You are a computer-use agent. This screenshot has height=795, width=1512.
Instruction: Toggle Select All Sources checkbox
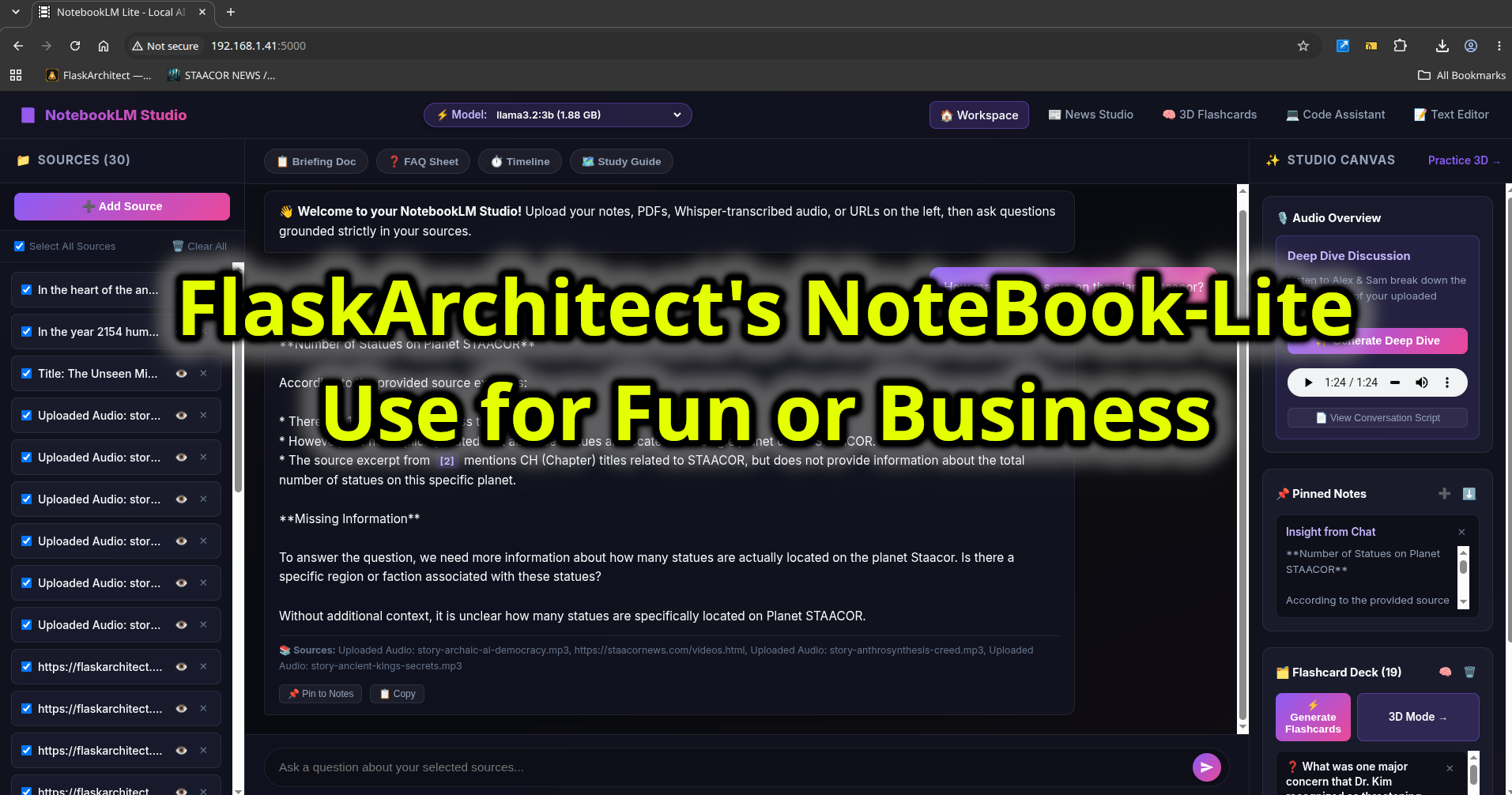tap(20, 246)
